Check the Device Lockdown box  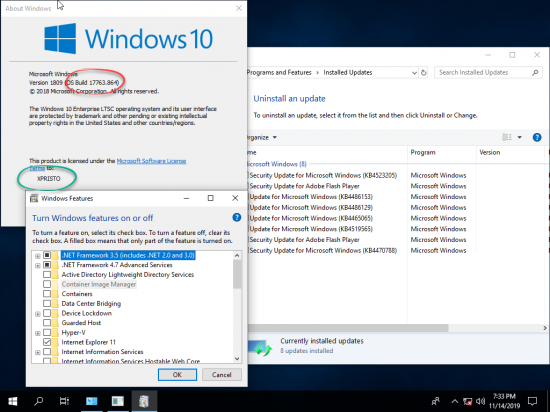[47, 313]
